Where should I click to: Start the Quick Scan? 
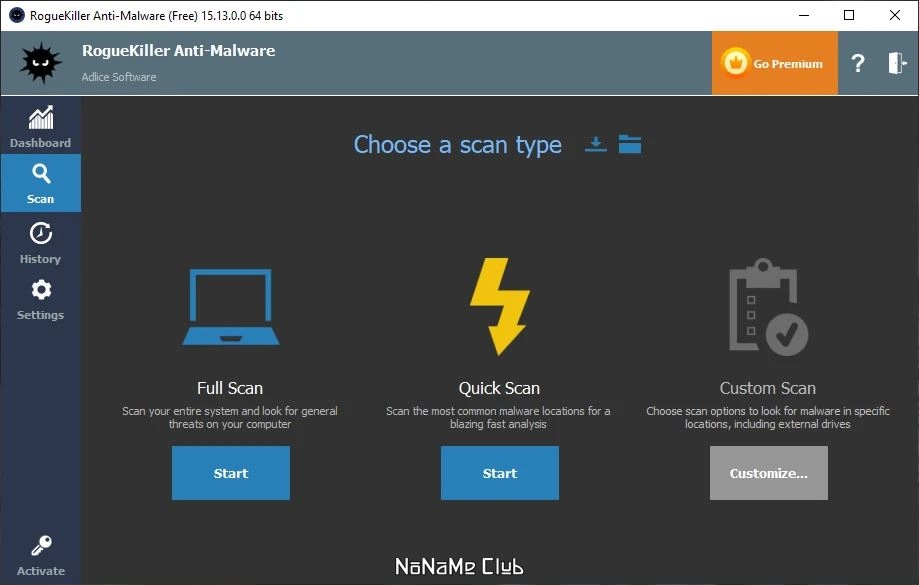(x=499, y=473)
